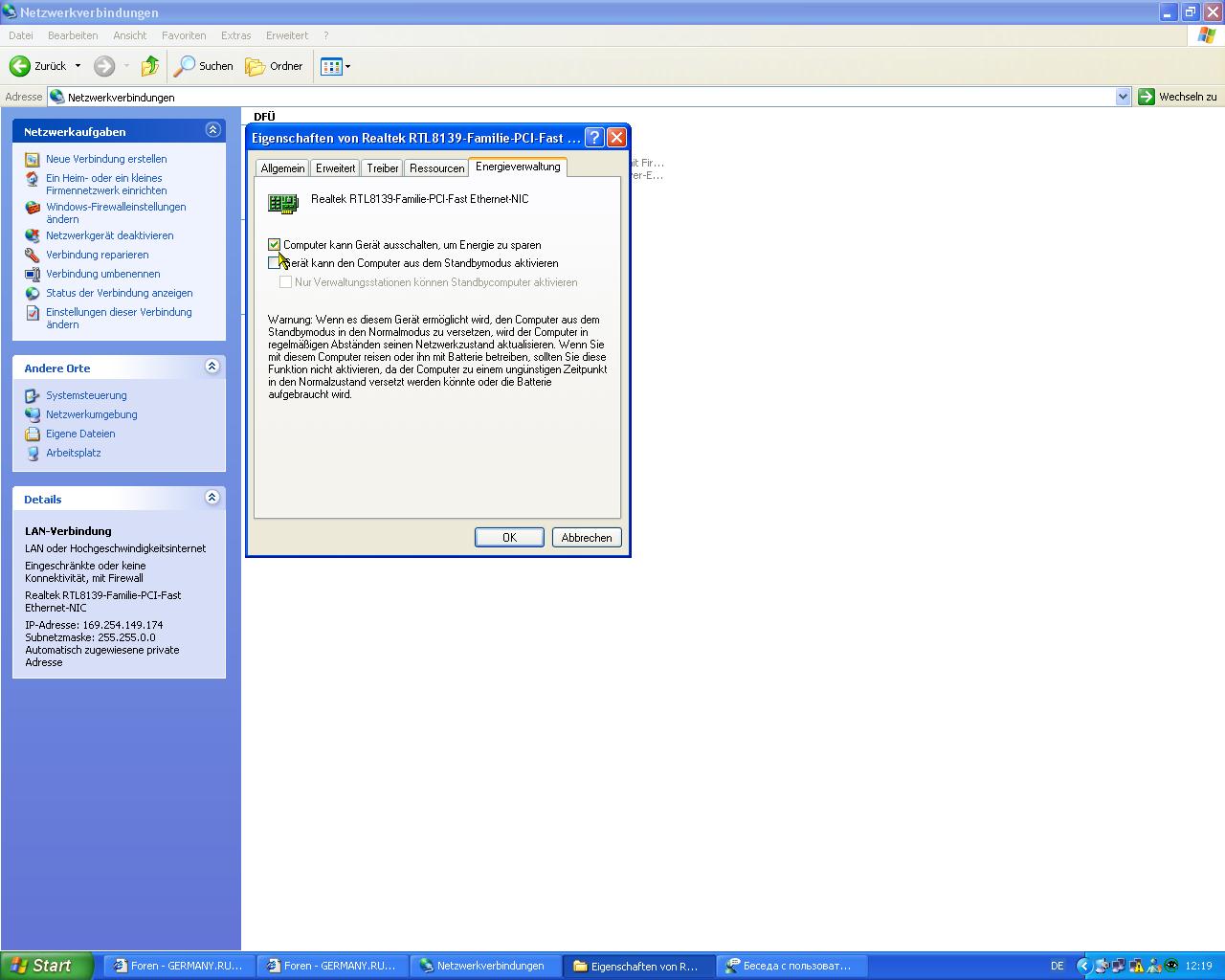Open the Bearbeiten menu
1225x980 pixels.
tap(73, 35)
